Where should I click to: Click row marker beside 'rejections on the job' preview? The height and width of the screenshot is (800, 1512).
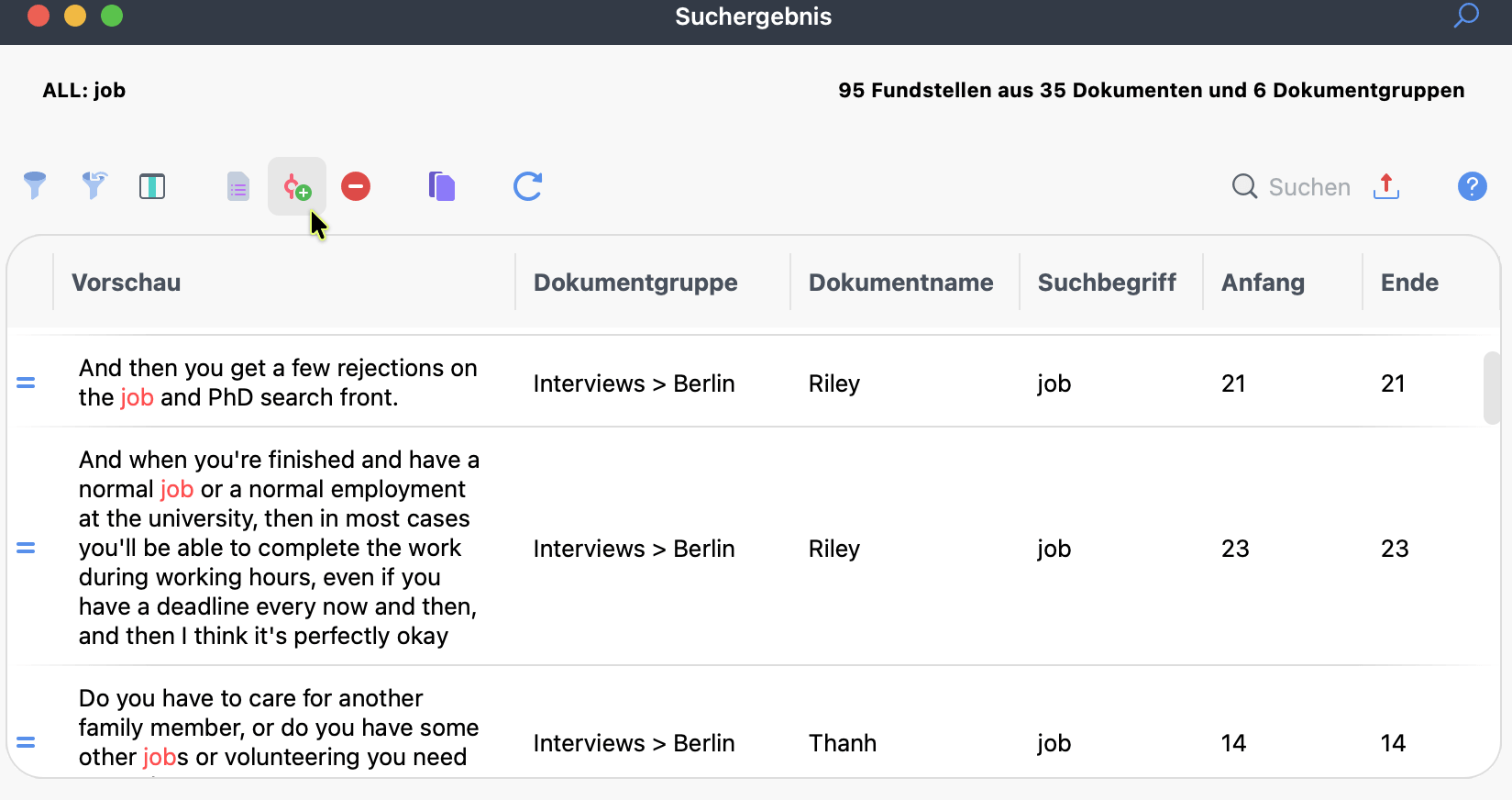click(26, 383)
